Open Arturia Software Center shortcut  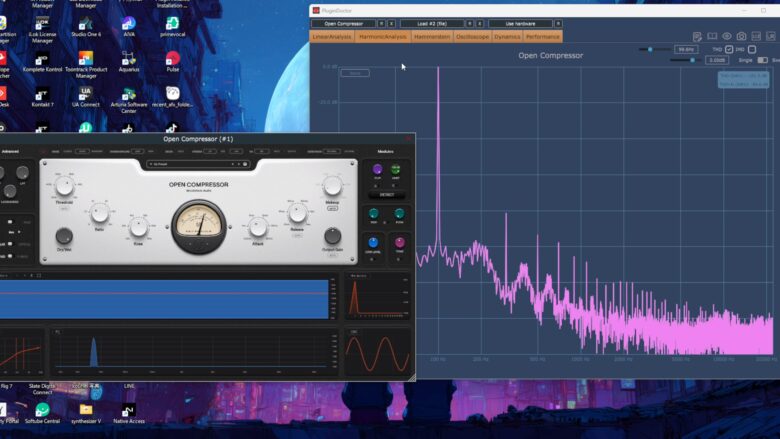(128, 95)
